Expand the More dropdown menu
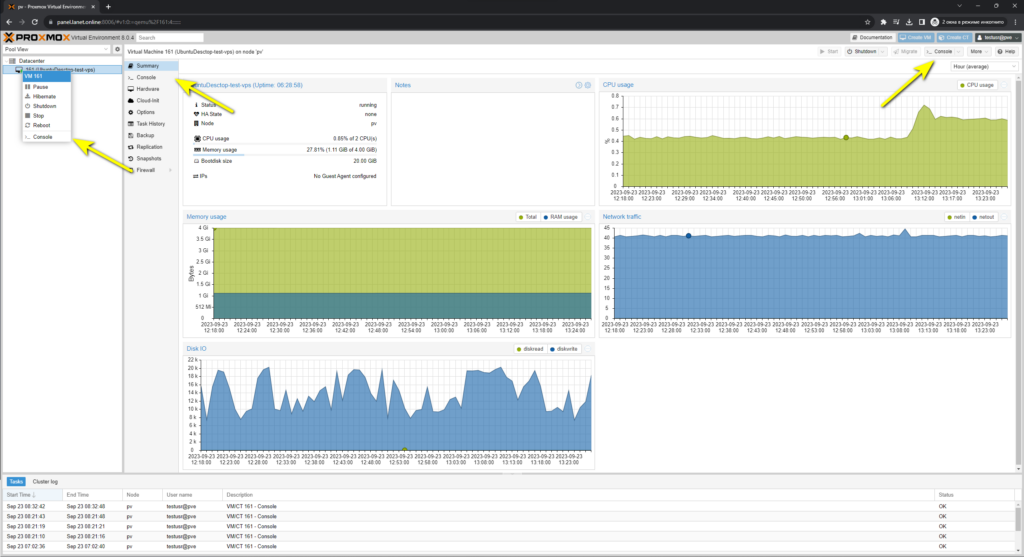1024x557 pixels. (981, 51)
